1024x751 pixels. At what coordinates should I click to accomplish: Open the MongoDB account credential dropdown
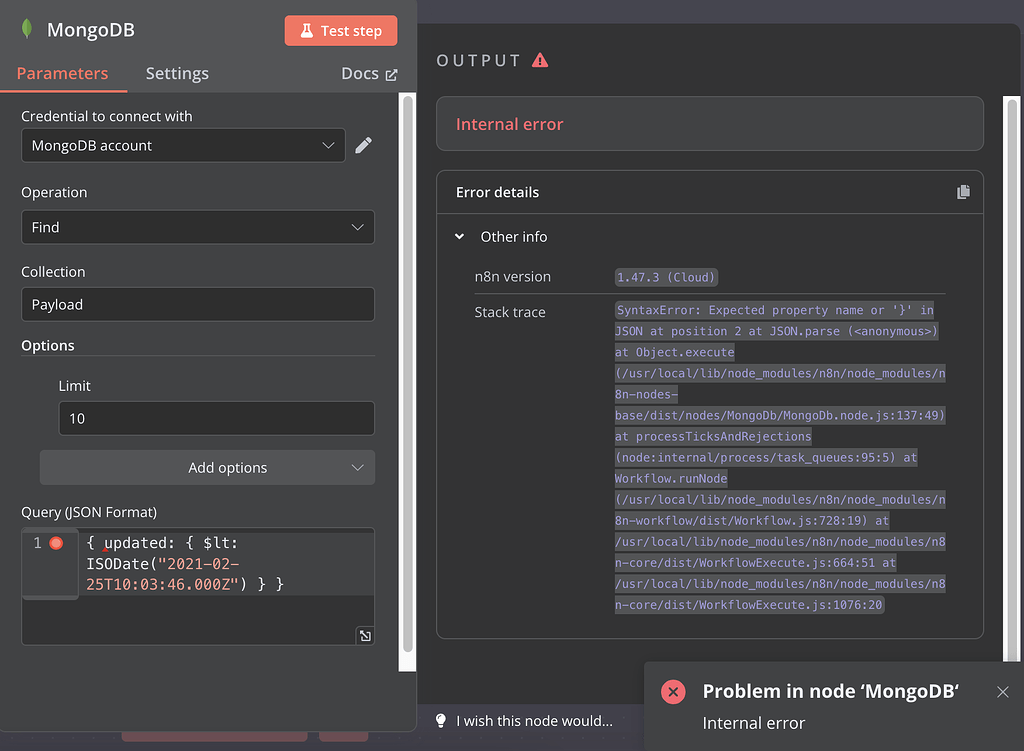[x=183, y=145]
